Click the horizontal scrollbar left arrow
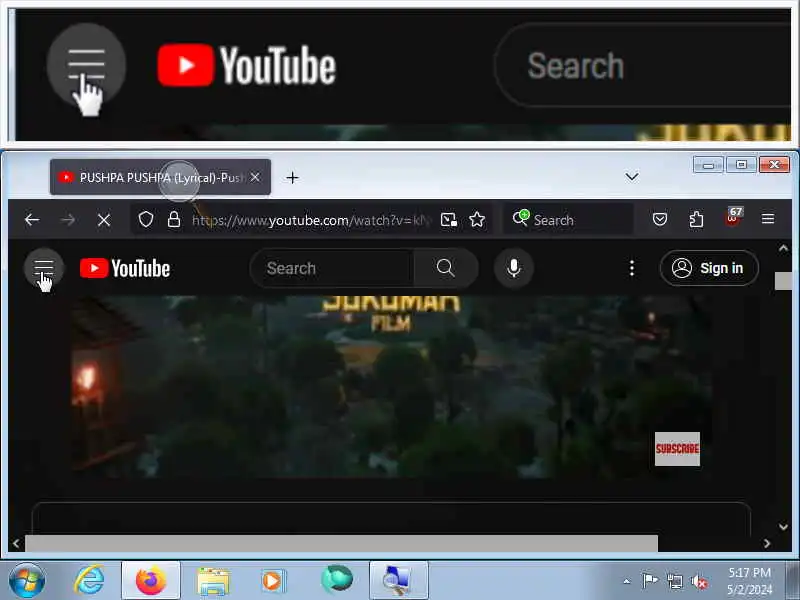The height and width of the screenshot is (600, 800). point(16,543)
